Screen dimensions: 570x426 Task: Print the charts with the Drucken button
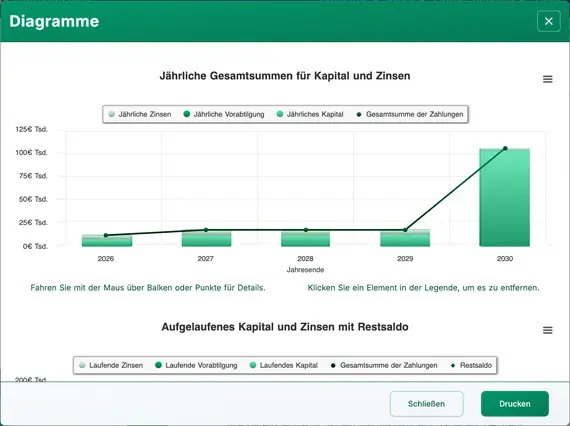tap(514, 404)
